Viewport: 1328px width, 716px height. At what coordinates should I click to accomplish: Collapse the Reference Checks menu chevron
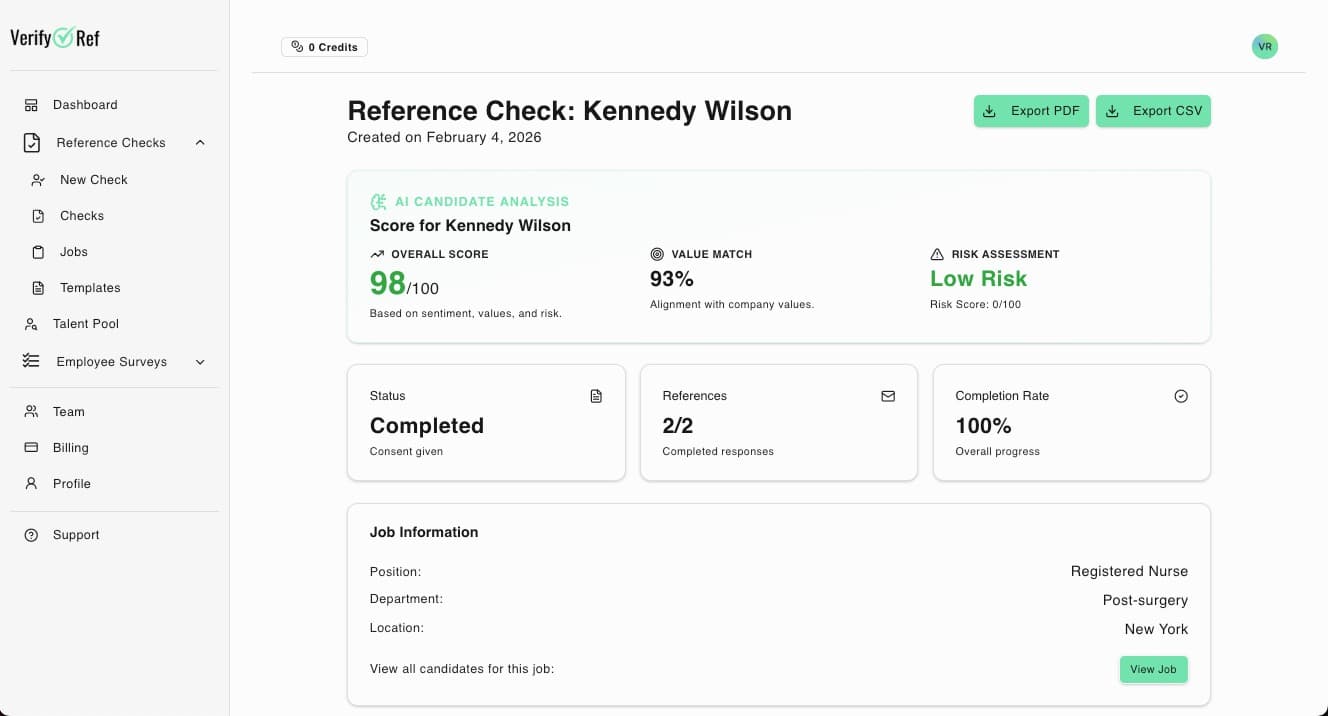200,143
